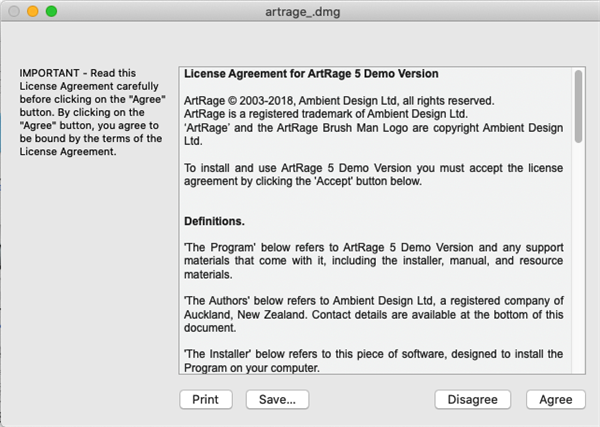Click the paragraph beginning 'The Installer' below refers
This screenshot has height=427, width=600.
point(373,361)
